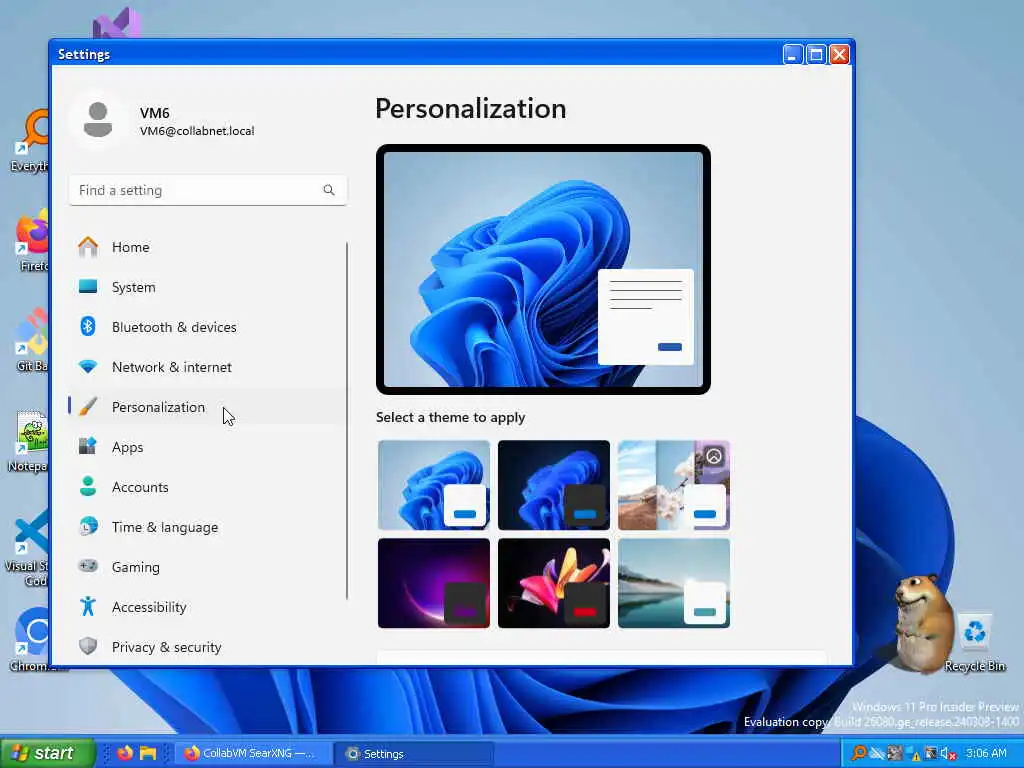Focus the Find a setting search box

point(208,190)
